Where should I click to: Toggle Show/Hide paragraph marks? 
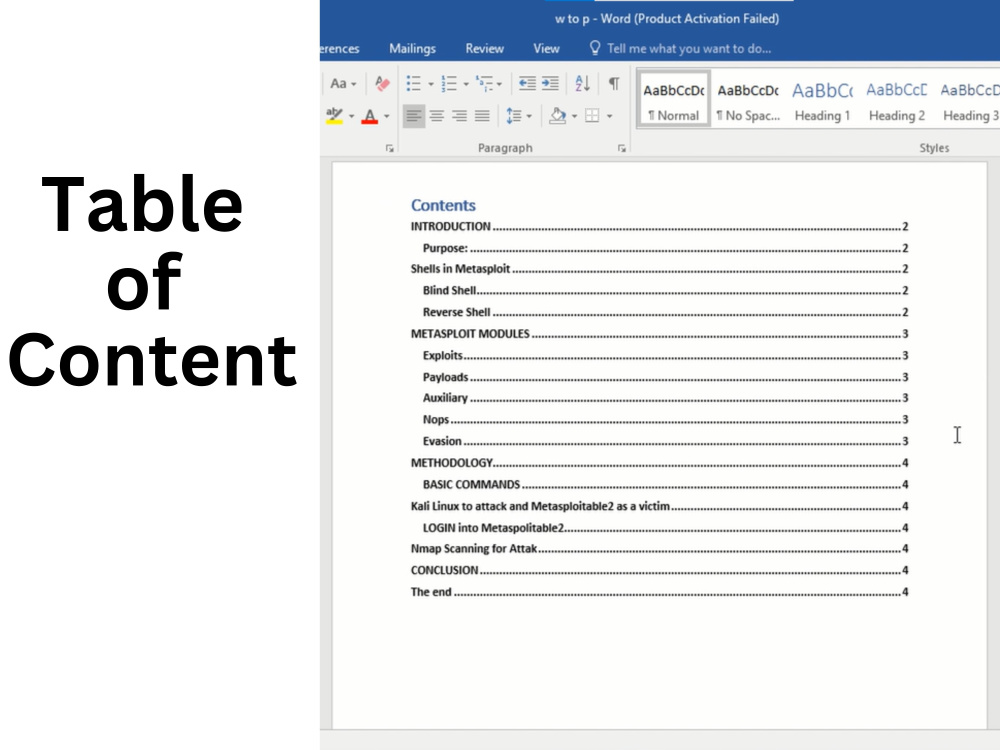pyautogui.click(x=614, y=84)
